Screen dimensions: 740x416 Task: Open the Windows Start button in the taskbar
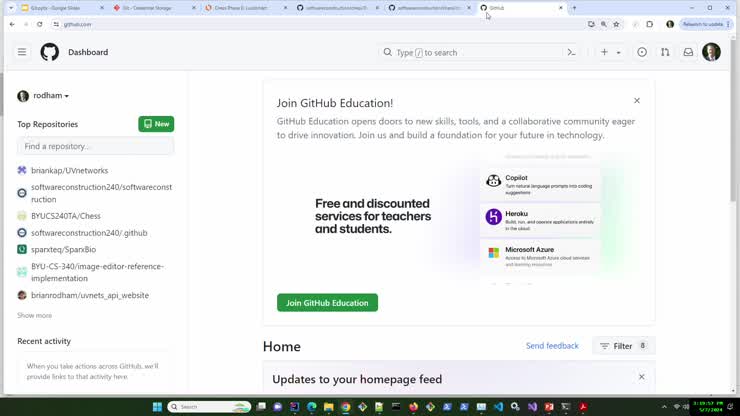[157, 407]
